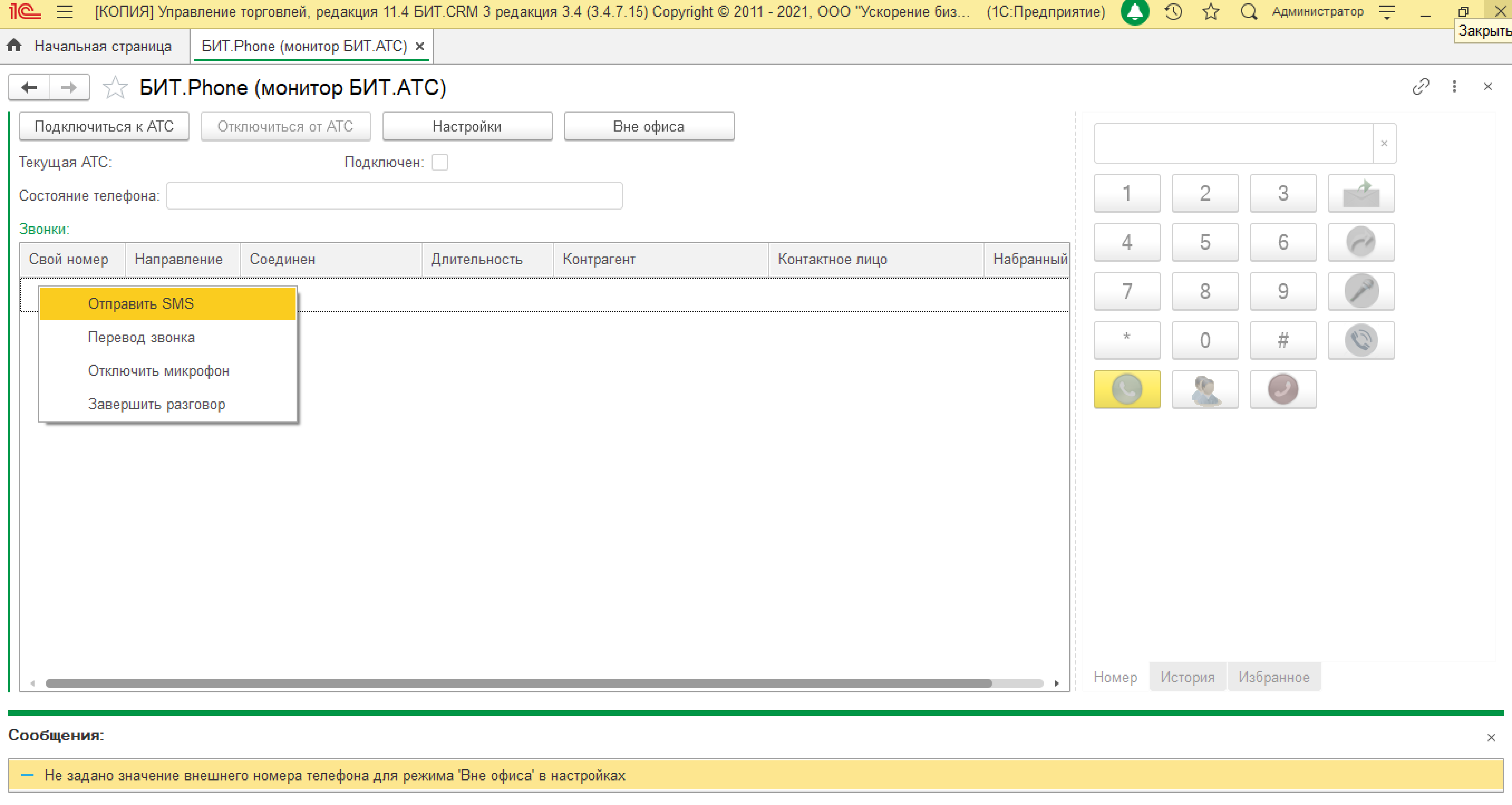This screenshot has height=805, width=1512.
Task: Open the main hamburger menu
Action: pyautogui.click(x=65, y=12)
